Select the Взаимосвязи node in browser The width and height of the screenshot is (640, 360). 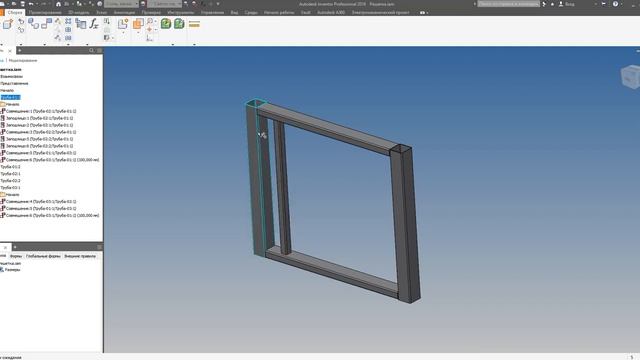pos(11,76)
